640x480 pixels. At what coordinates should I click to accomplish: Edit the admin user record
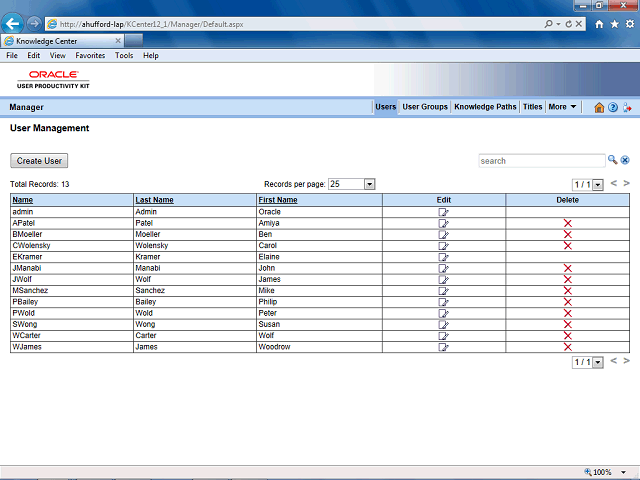[443, 212]
